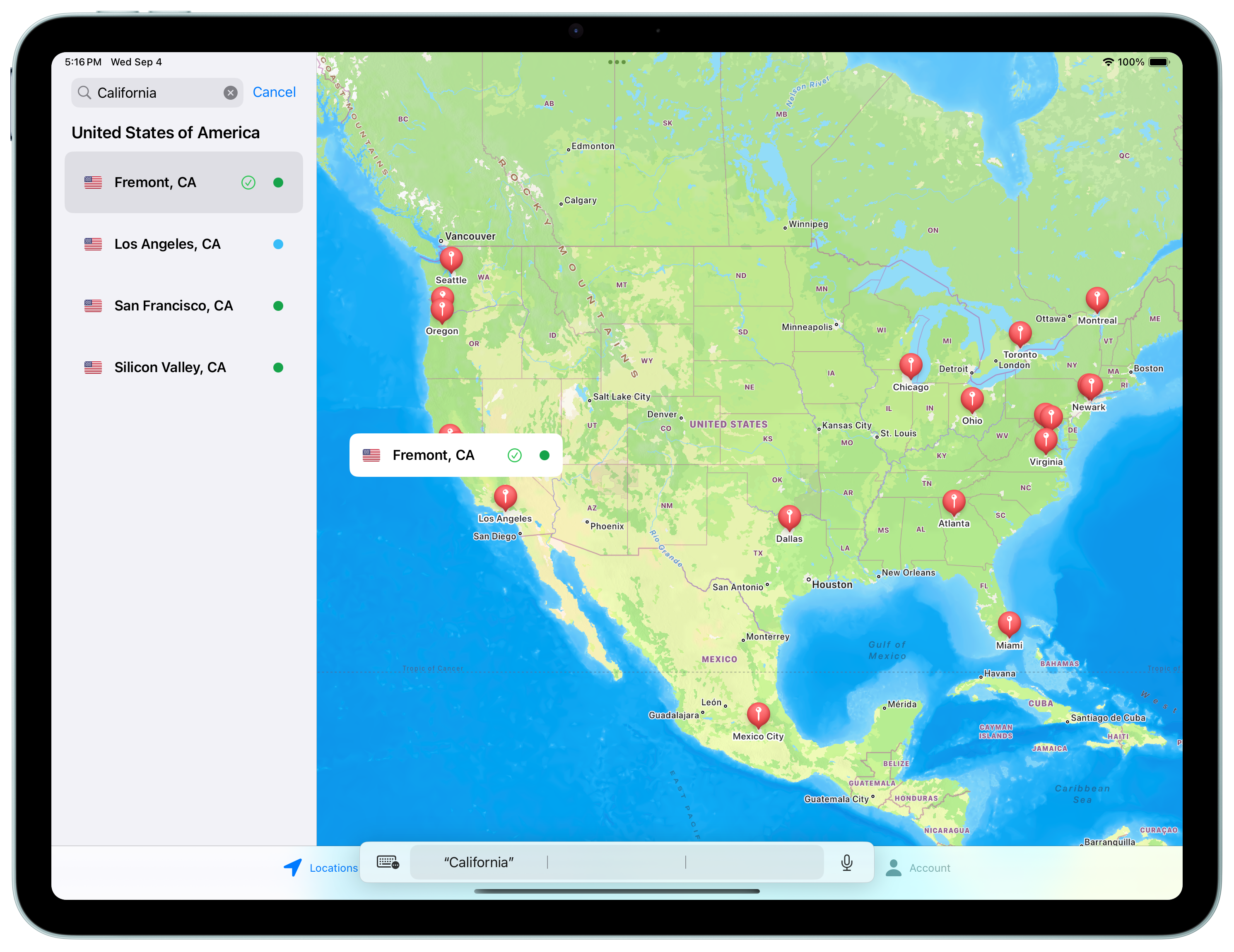Tap the blue status dot for Los Angeles
Image resolution: width=1234 pixels, height=952 pixels.
pyautogui.click(x=278, y=244)
